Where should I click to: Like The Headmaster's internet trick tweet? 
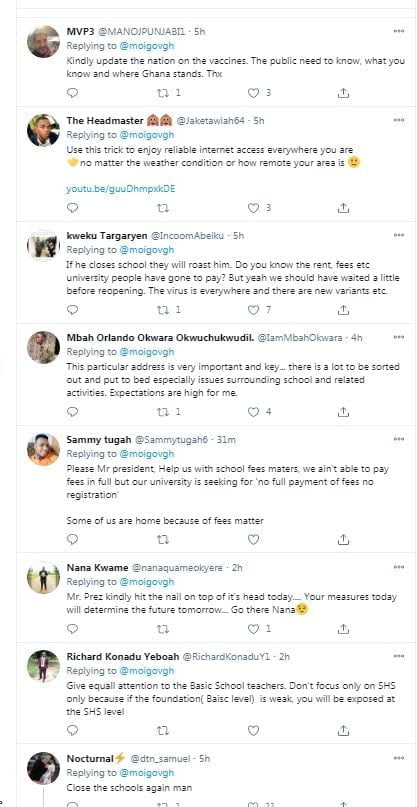pyautogui.click(x=253, y=208)
